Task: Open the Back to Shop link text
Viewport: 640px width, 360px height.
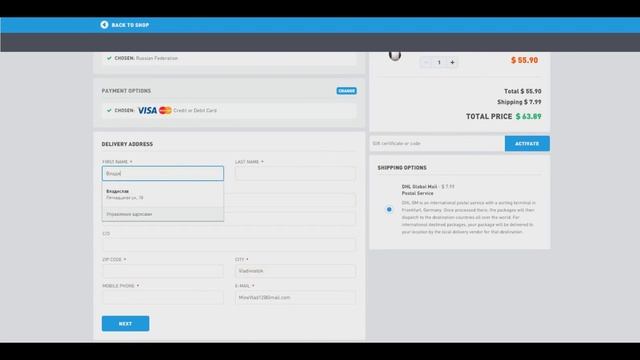Action: pyautogui.click(x=130, y=25)
